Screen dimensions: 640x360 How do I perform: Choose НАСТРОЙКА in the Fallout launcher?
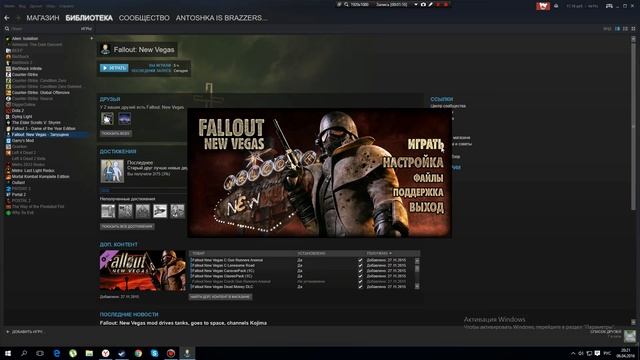[413, 162]
